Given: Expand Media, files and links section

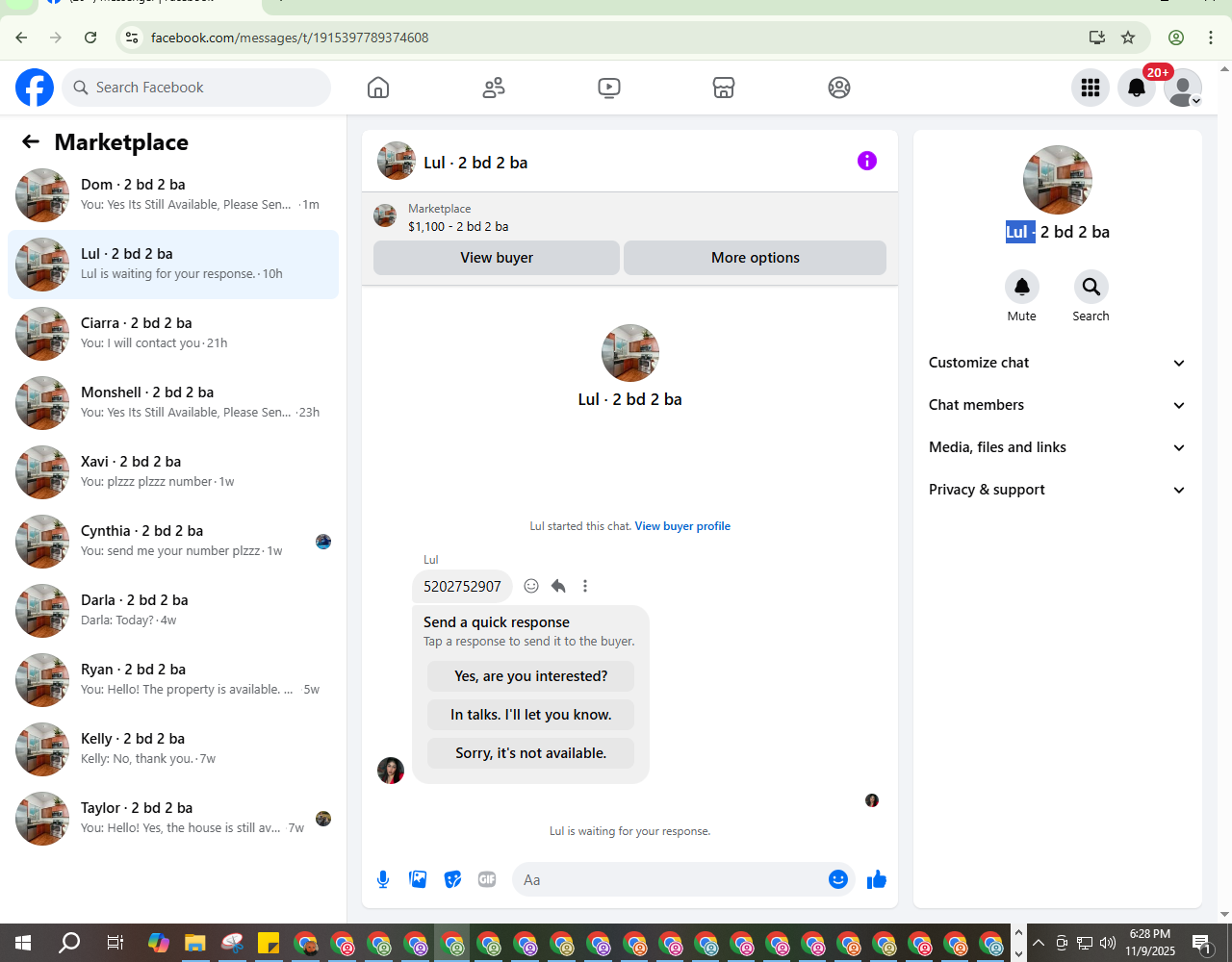Looking at the screenshot, I should click(x=1058, y=447).
